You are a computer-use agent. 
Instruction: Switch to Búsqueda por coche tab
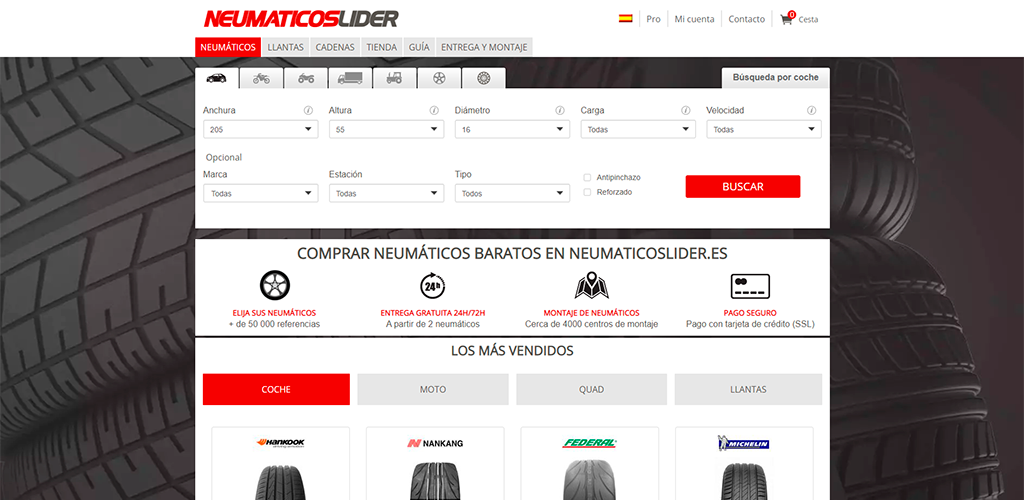[x=775, y=78]
